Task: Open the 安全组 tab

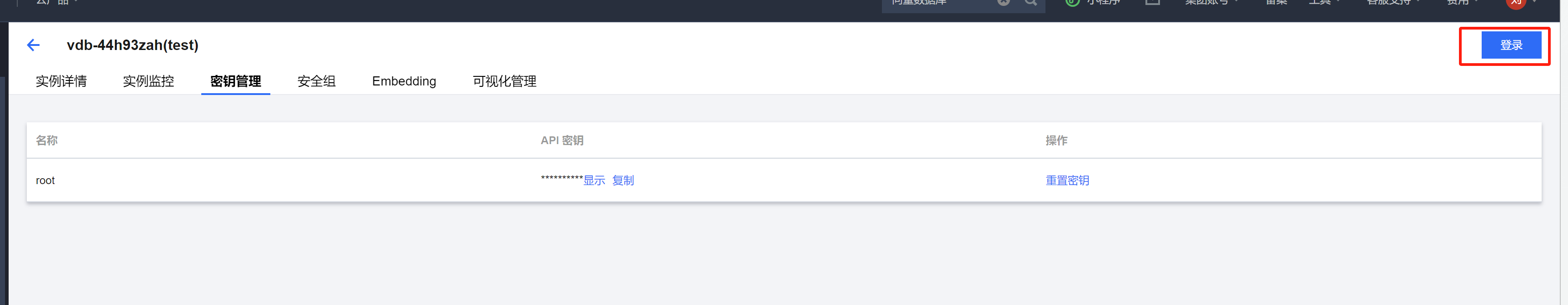Action: click(x=317, y=81)
